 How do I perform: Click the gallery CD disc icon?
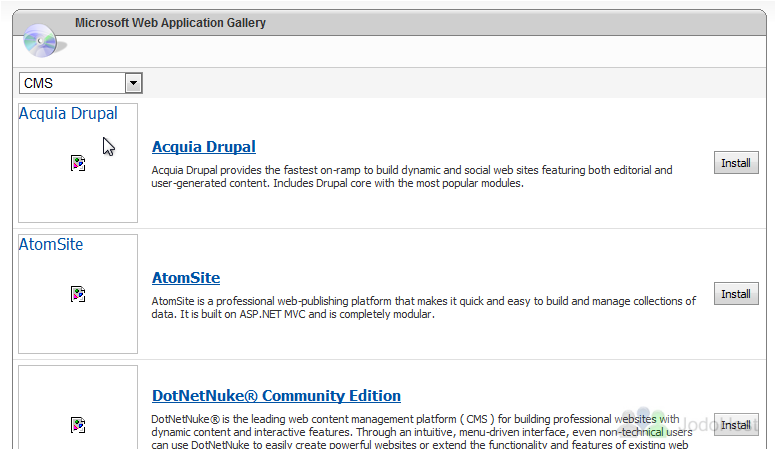click(43, 41)
